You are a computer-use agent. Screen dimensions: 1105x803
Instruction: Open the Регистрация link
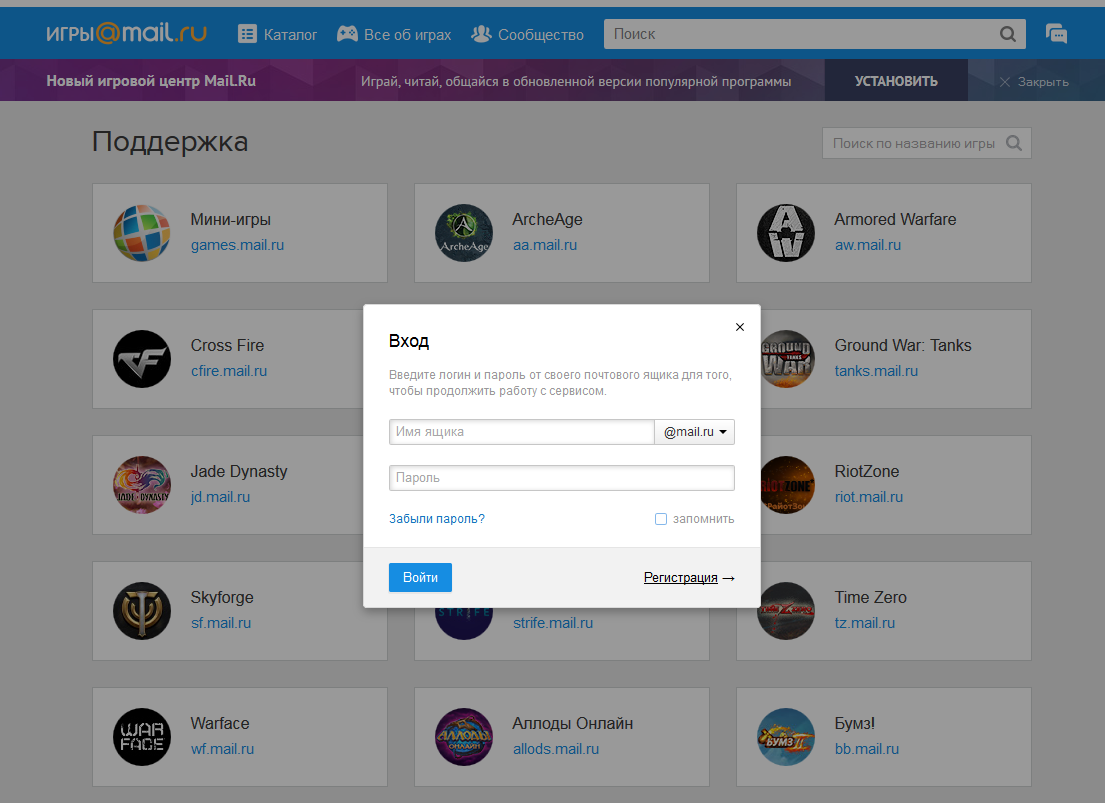coord(680,577)
